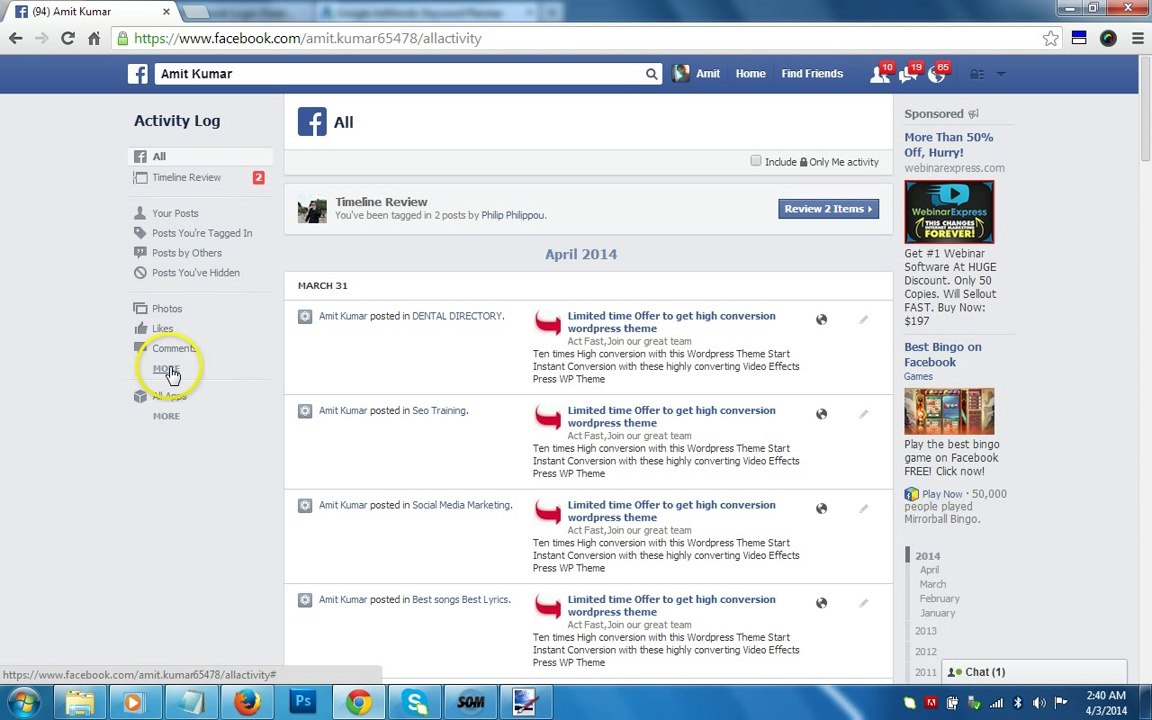Open Photos filter in sidebar
The image size is (1152, 720).
(x=167, y=309)
